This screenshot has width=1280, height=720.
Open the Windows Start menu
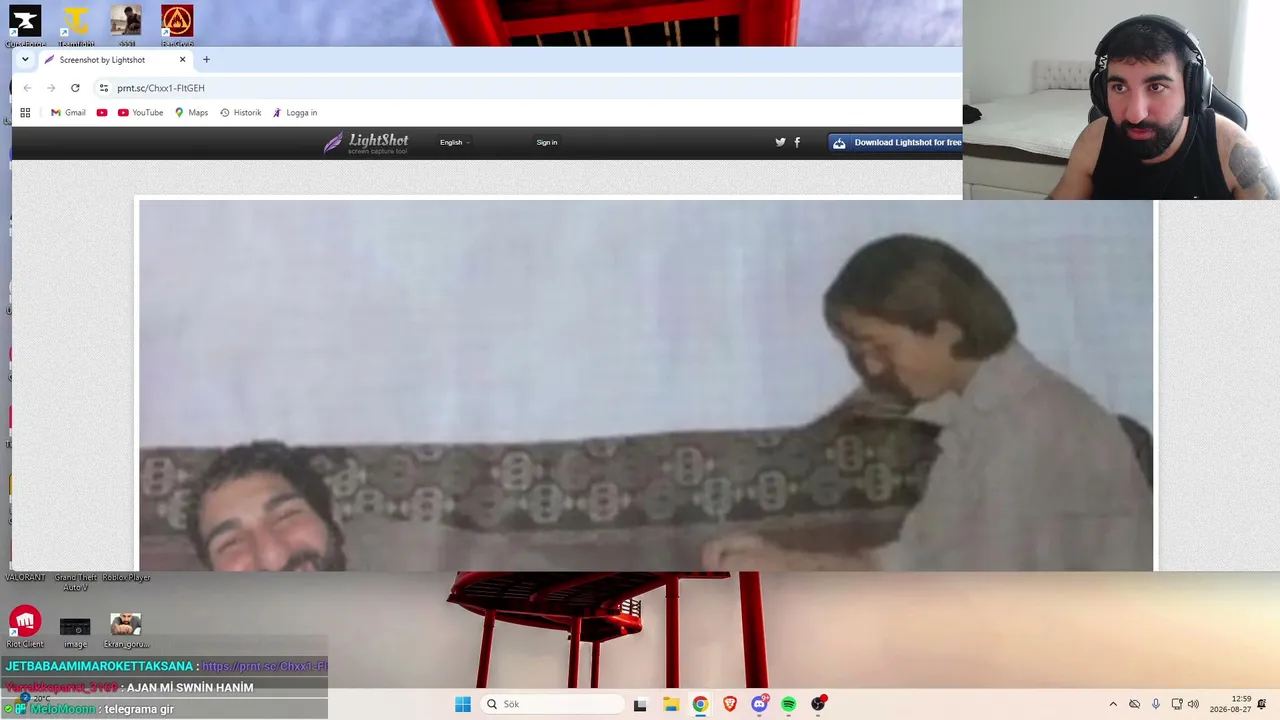click(x=463, y=704)
